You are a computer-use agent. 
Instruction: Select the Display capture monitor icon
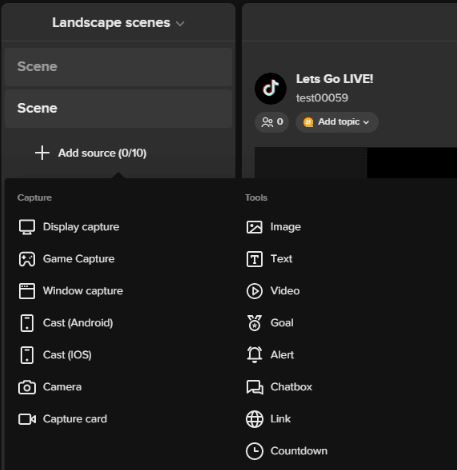click(27, 227)
